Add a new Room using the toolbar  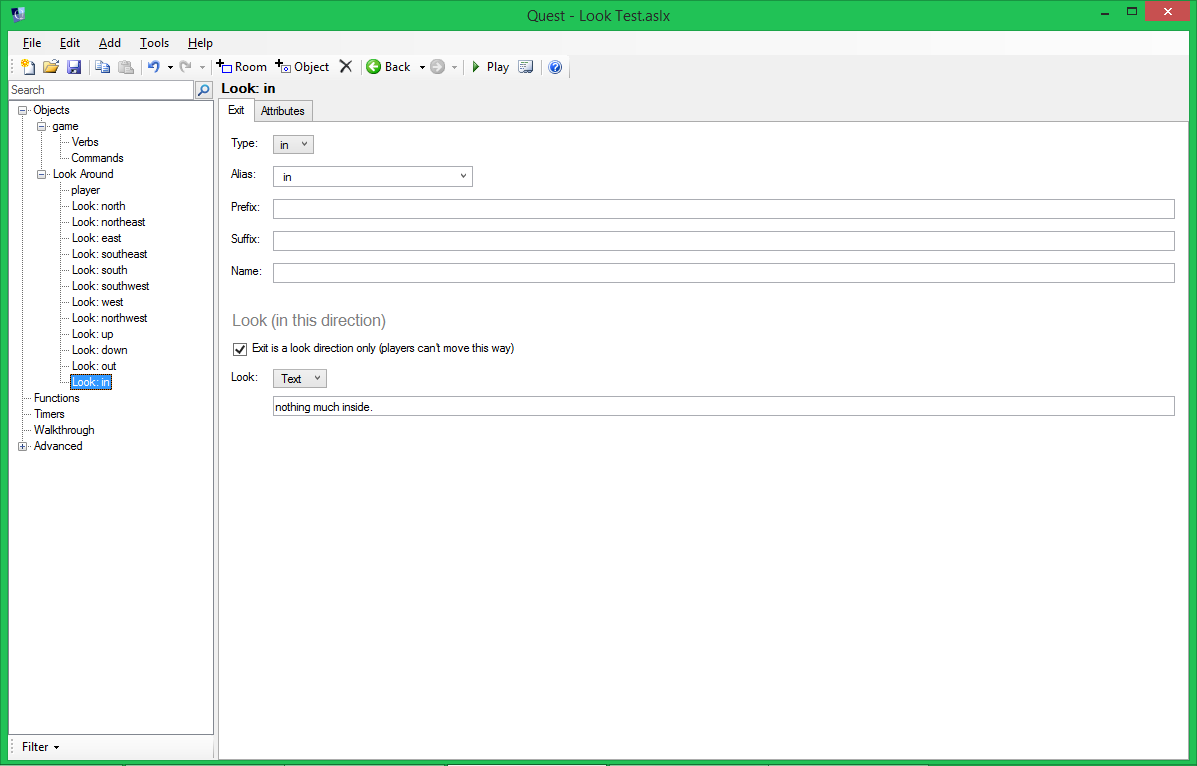tap(242, 67)
